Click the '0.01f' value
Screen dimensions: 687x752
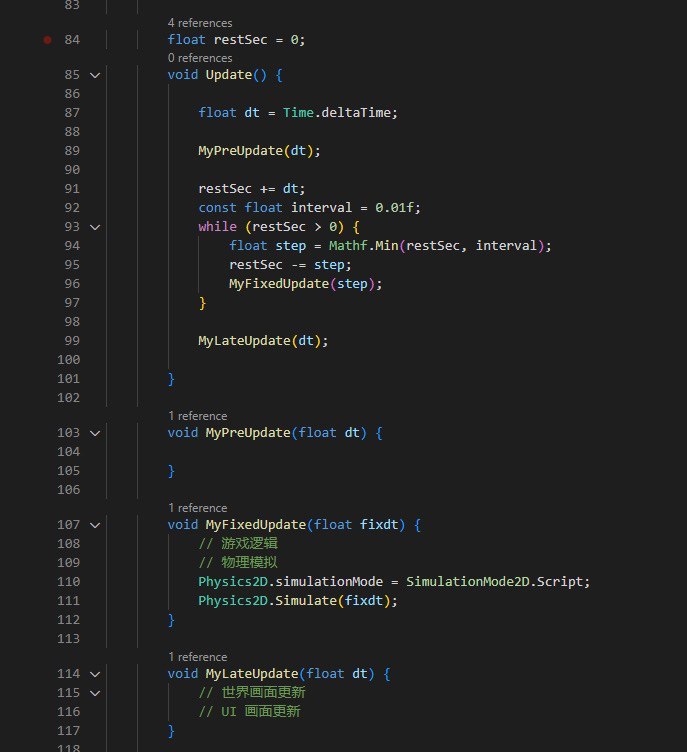[394, 208]
